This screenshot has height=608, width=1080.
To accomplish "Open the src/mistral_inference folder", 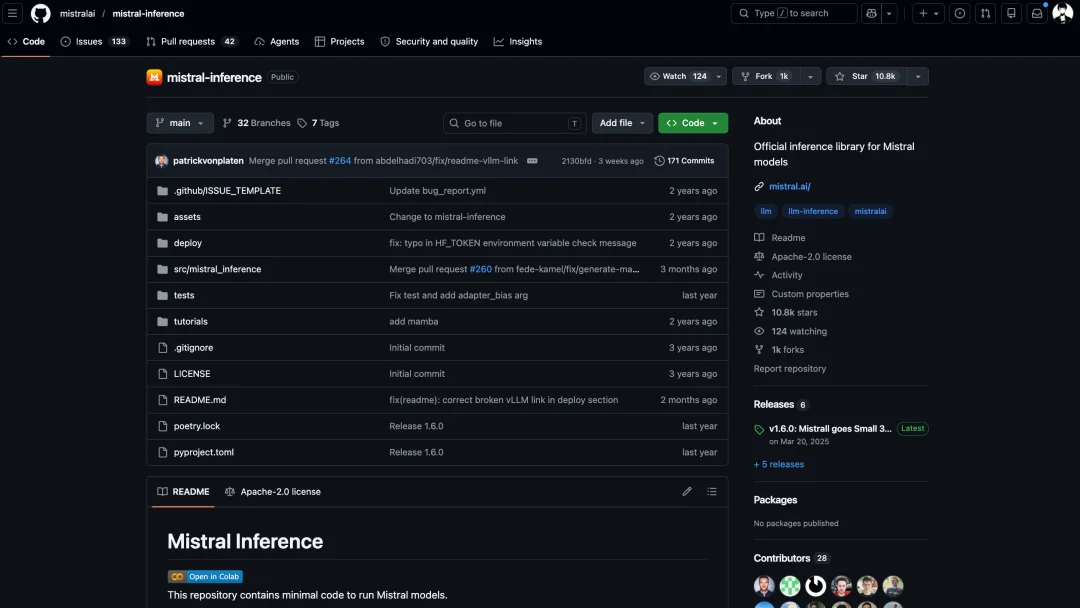I will click(217, 269).
